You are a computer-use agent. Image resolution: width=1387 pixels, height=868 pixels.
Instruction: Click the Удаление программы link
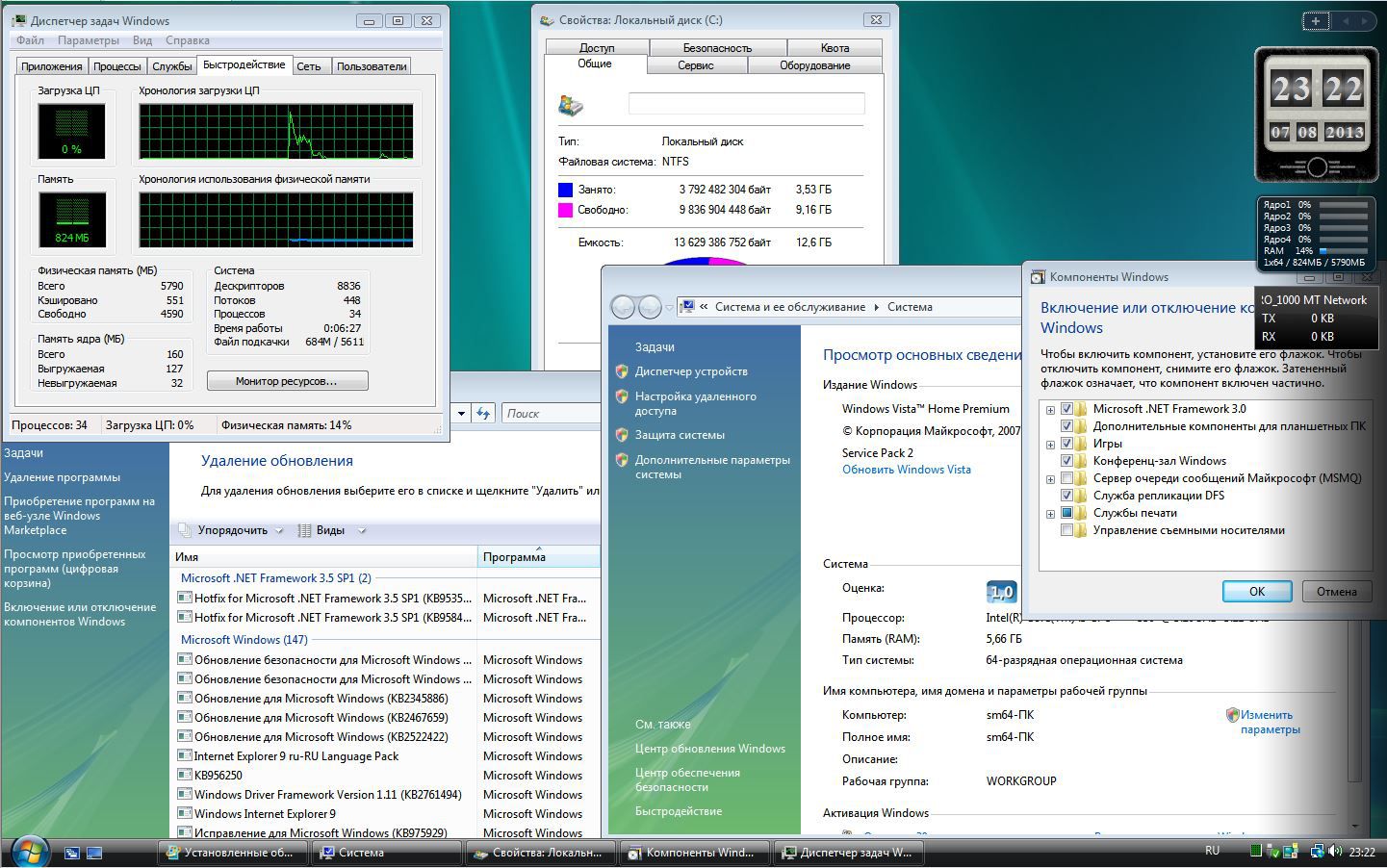click(x=63, y=477)
